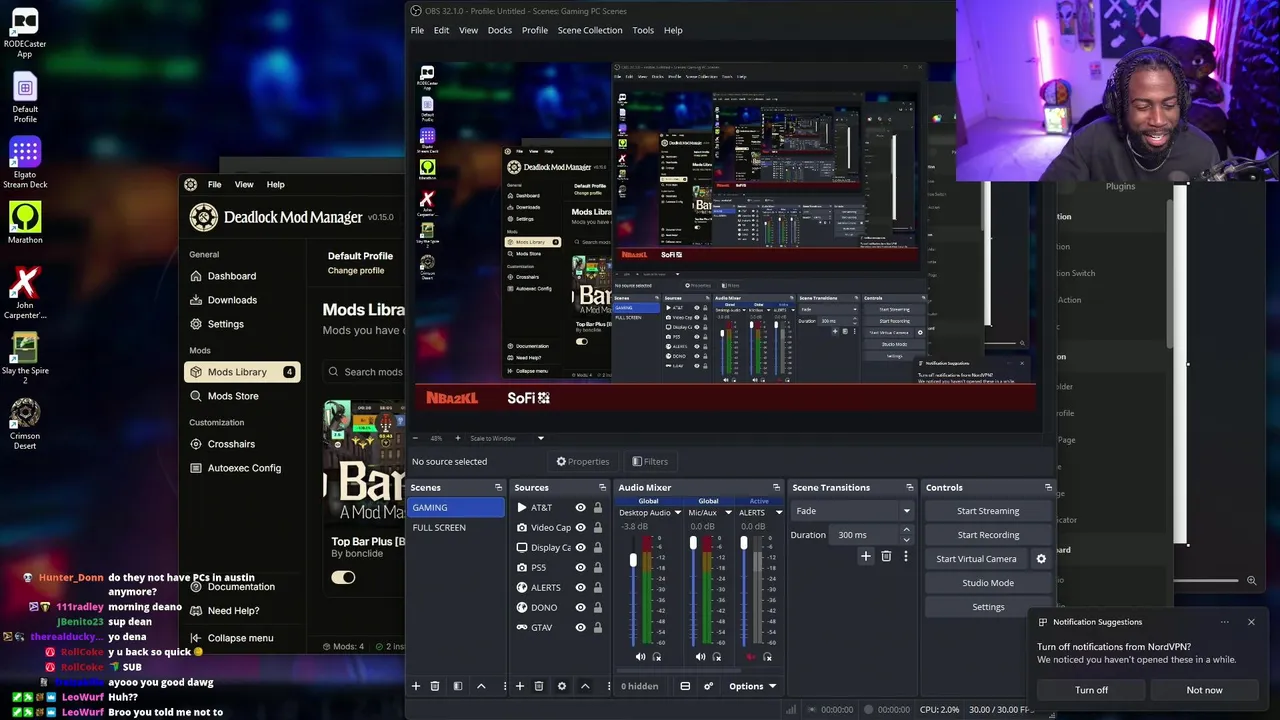
Task: Mute Mic/Aux speaker icon
Action: [700, 657]
